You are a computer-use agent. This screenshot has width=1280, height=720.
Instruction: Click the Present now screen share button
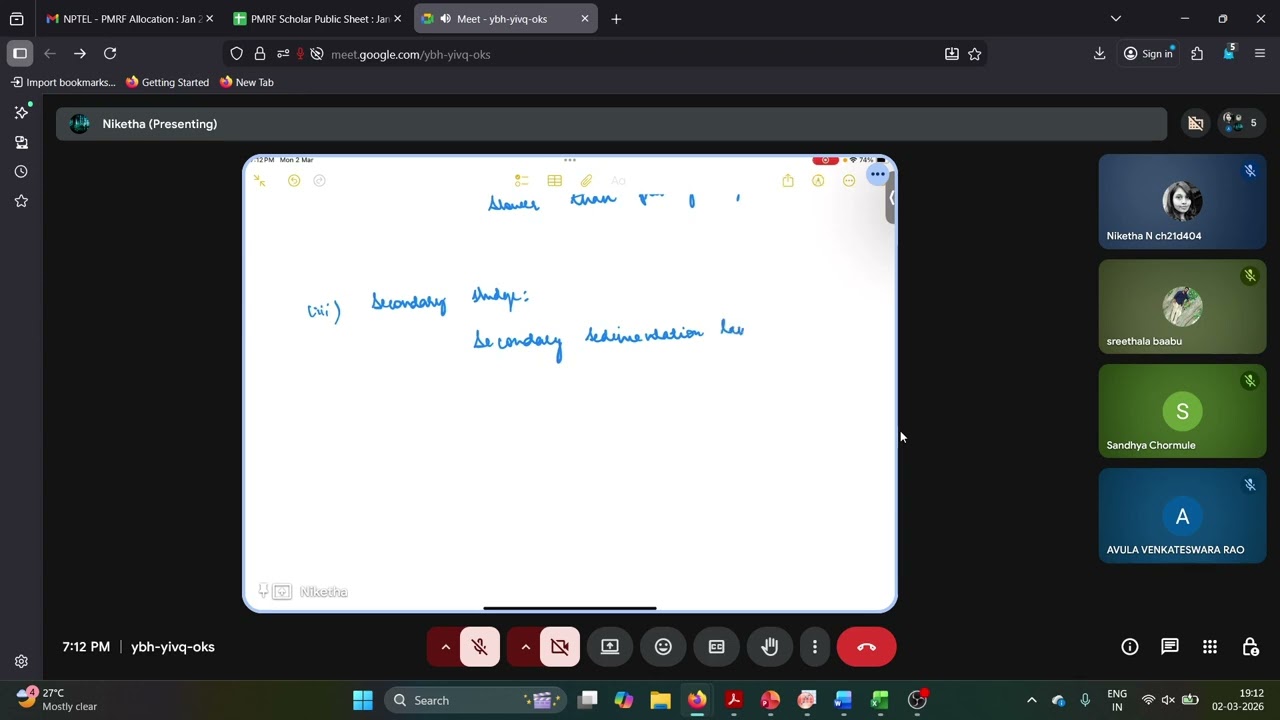pos(610,647)
